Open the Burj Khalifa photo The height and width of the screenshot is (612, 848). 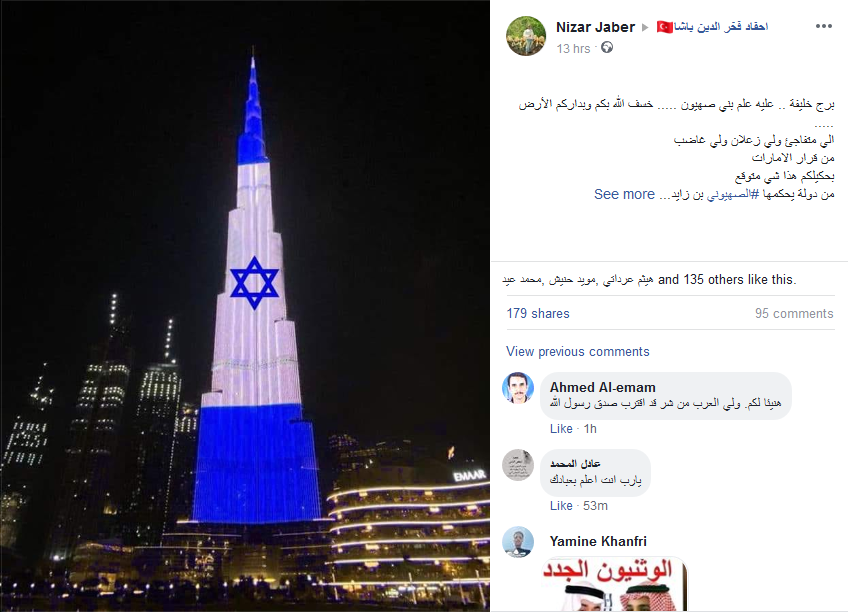(244, 306)
